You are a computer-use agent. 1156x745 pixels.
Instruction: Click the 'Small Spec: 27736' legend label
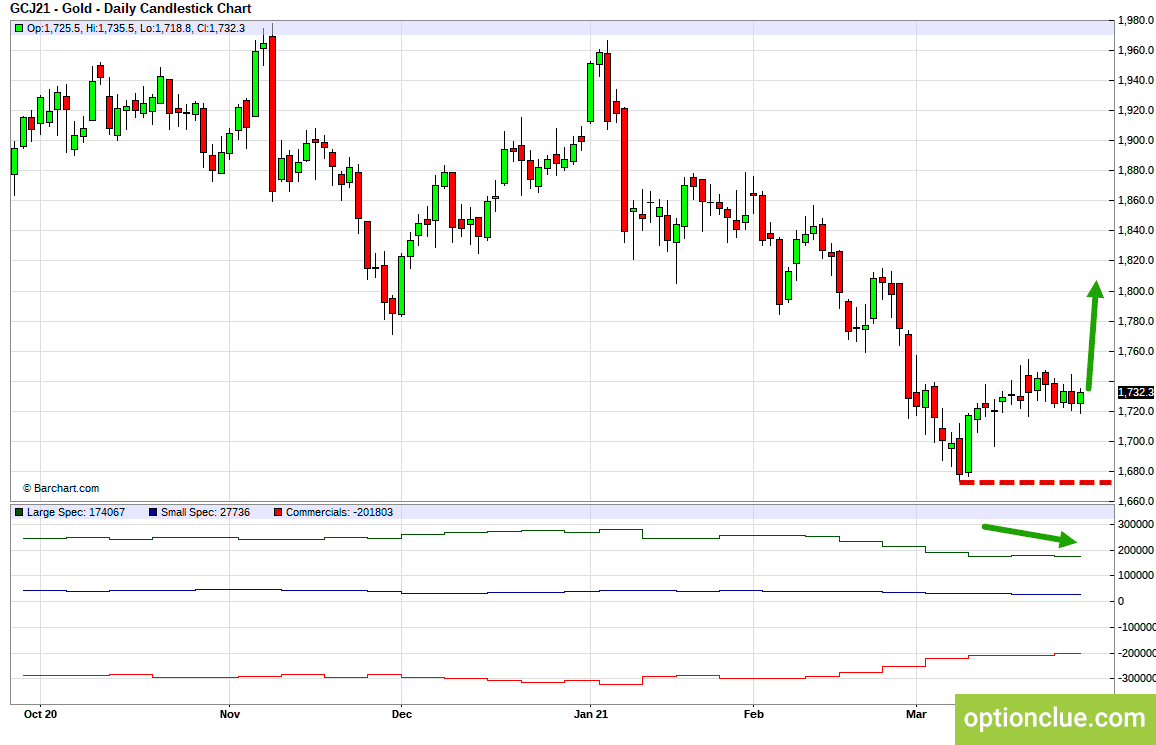pyautogui.click(x=206, y=512)
